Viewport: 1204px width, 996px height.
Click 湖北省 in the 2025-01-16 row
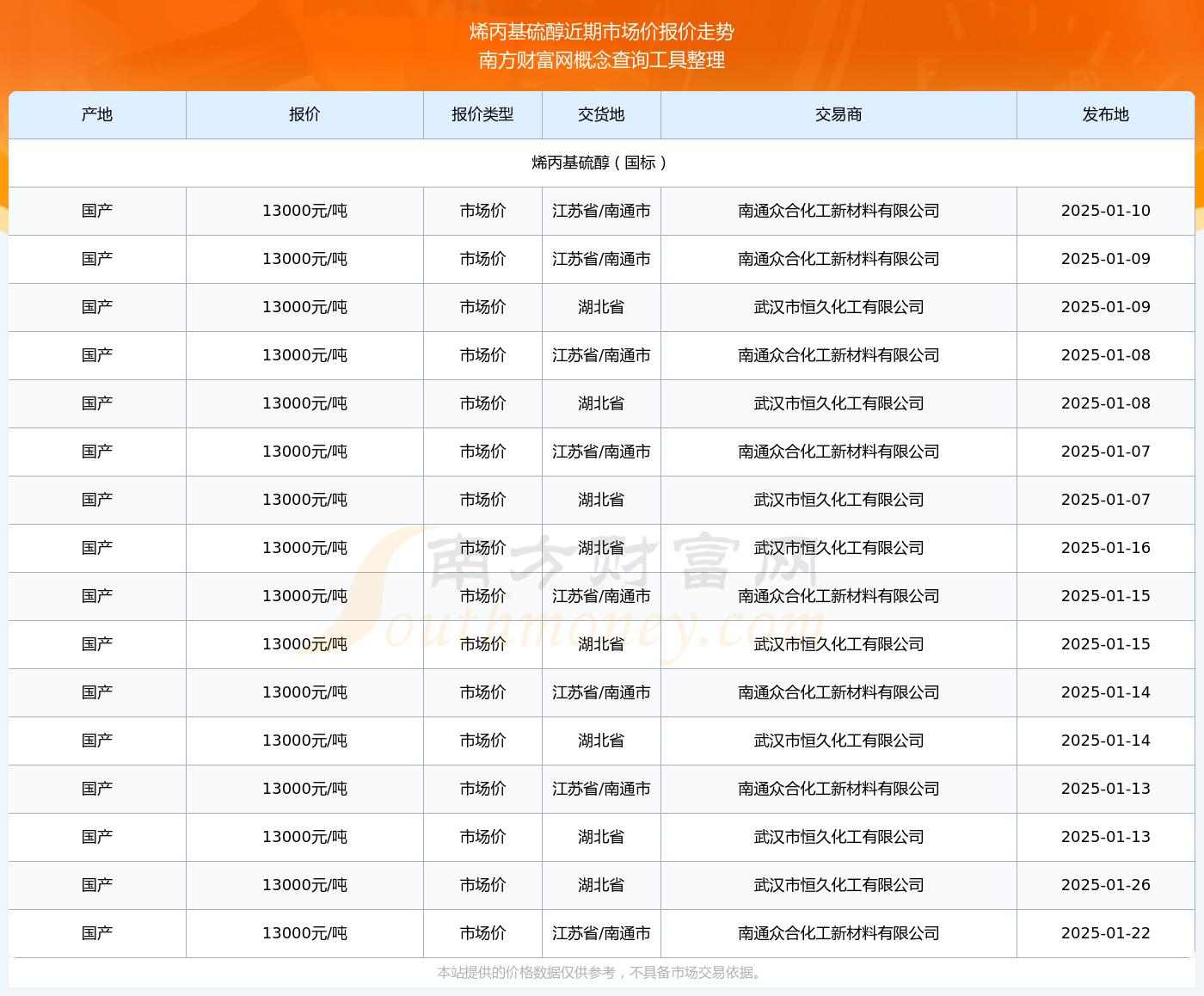tap(601, 548)
